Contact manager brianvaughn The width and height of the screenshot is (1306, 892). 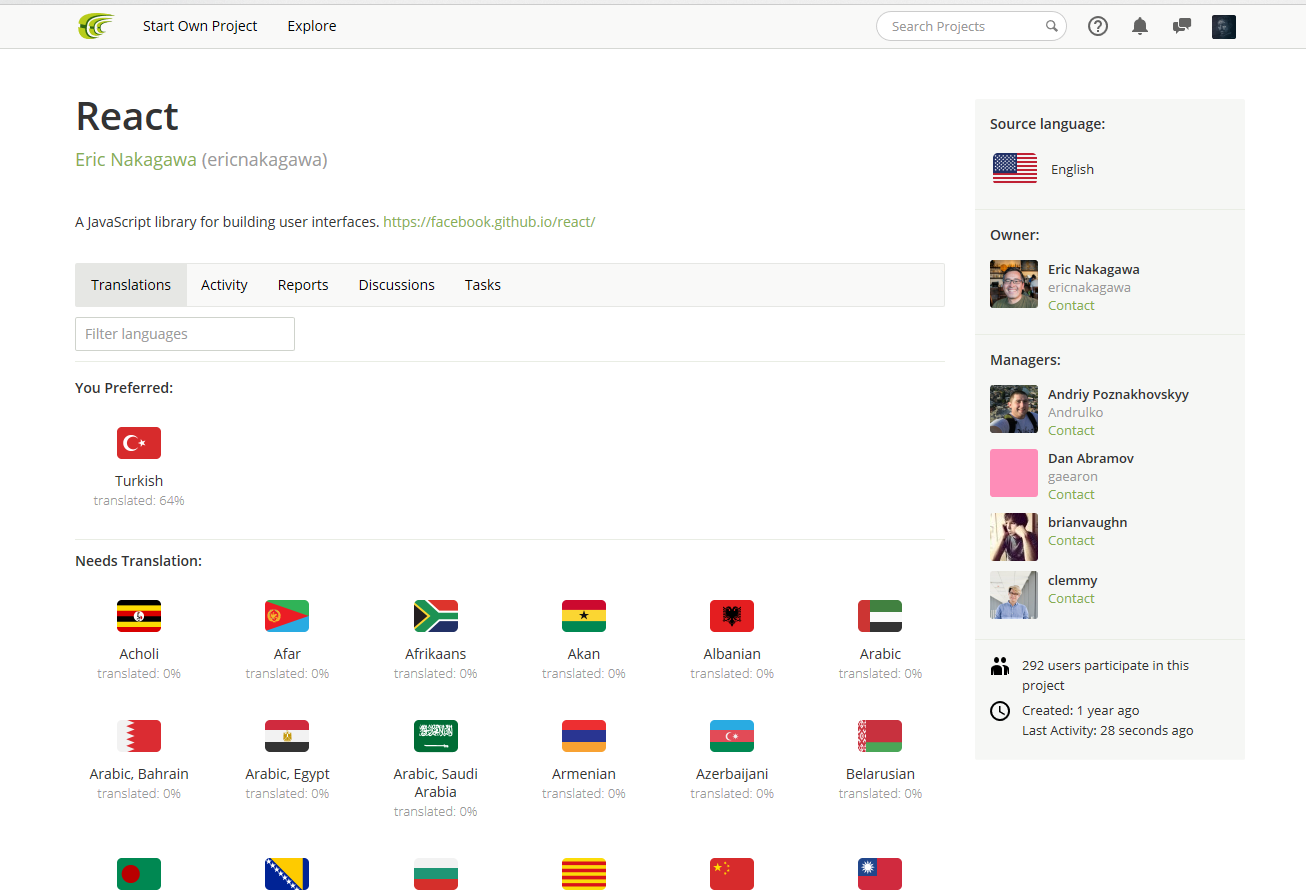click(1071, 541)
